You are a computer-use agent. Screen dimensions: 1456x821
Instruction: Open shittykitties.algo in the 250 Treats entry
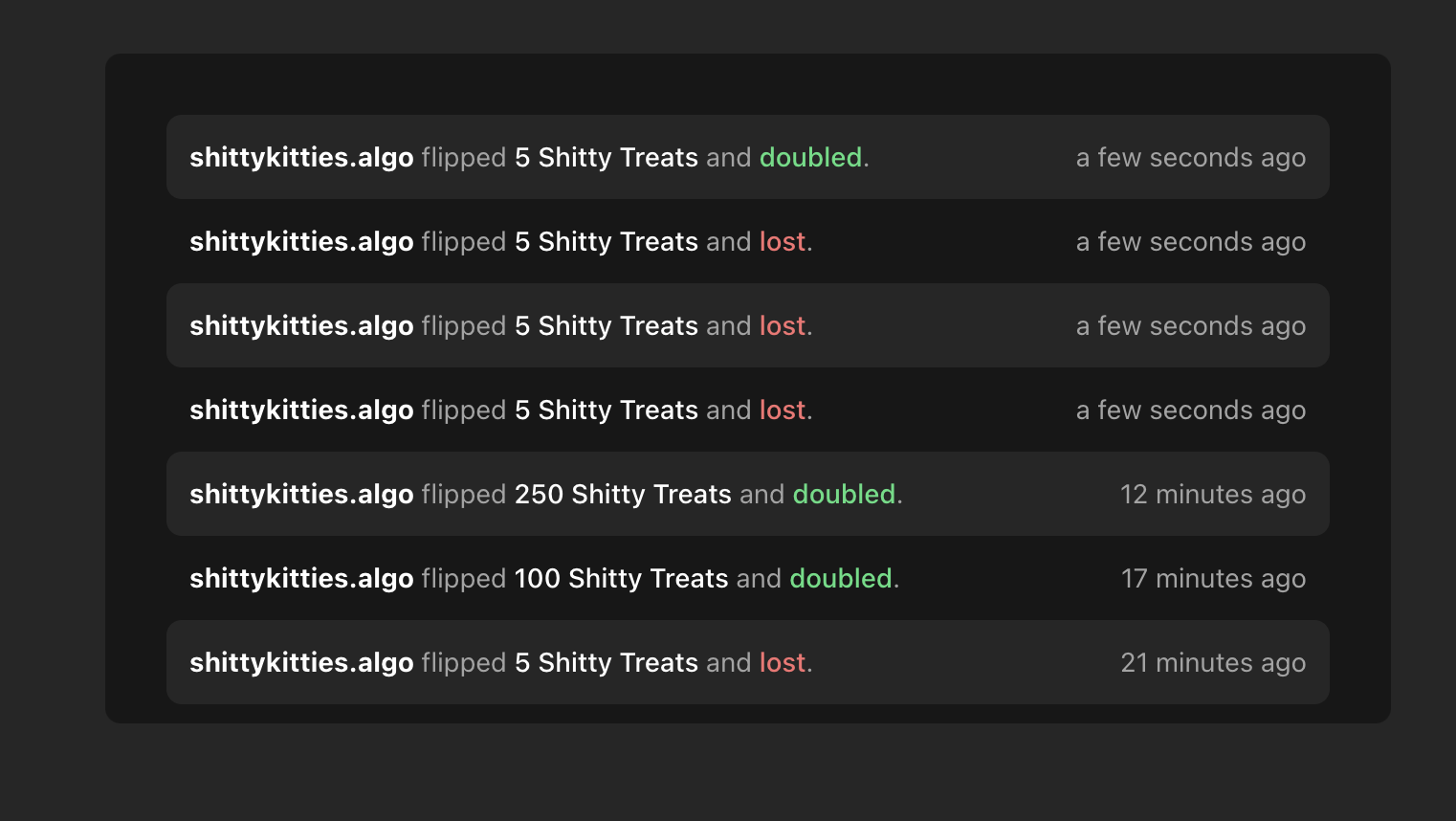coord(301,495)
